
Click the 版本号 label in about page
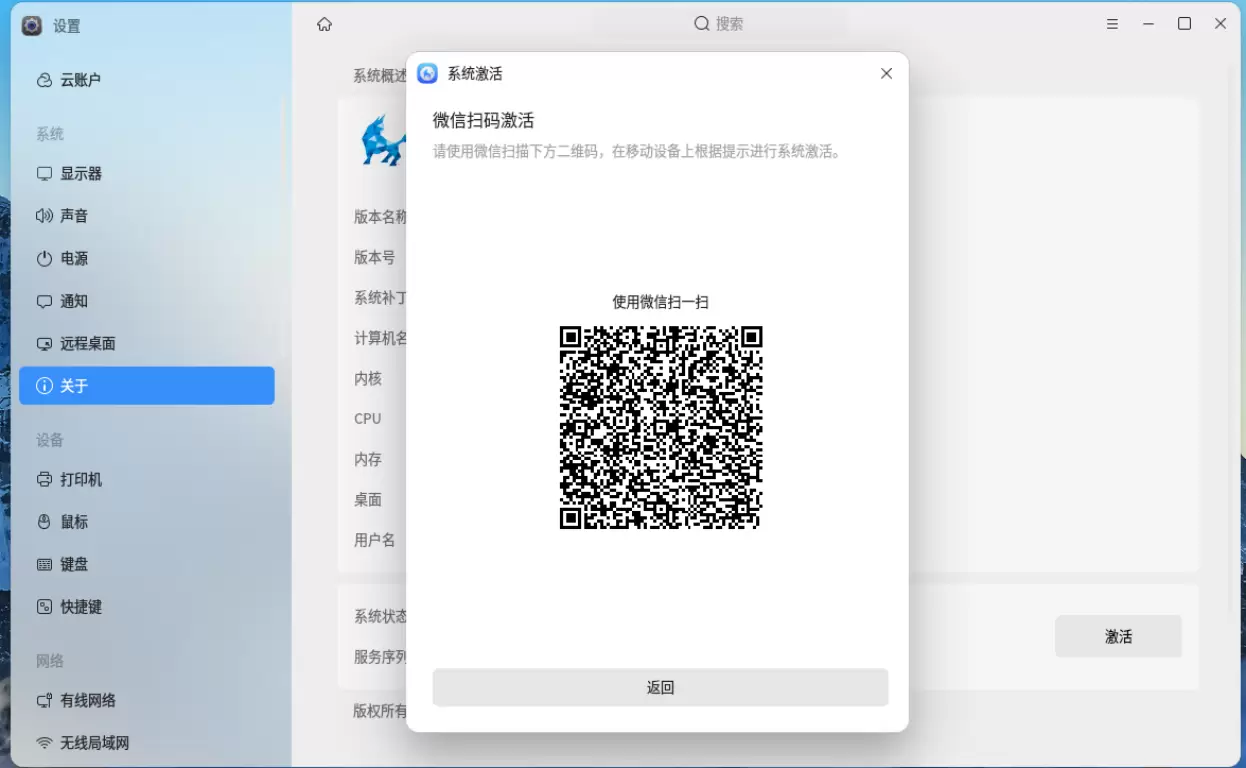[x=375, y=257]
